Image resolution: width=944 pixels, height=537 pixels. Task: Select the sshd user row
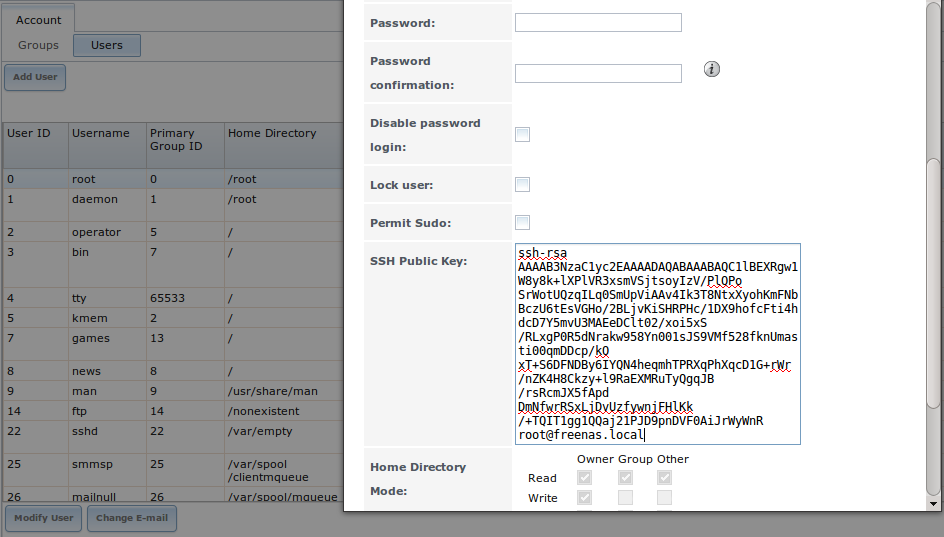pos(170,430)
